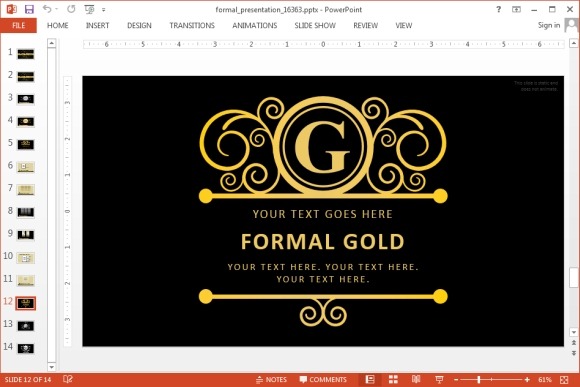Open the VIEW tab

pyautogui.click(x=404, y=26)
